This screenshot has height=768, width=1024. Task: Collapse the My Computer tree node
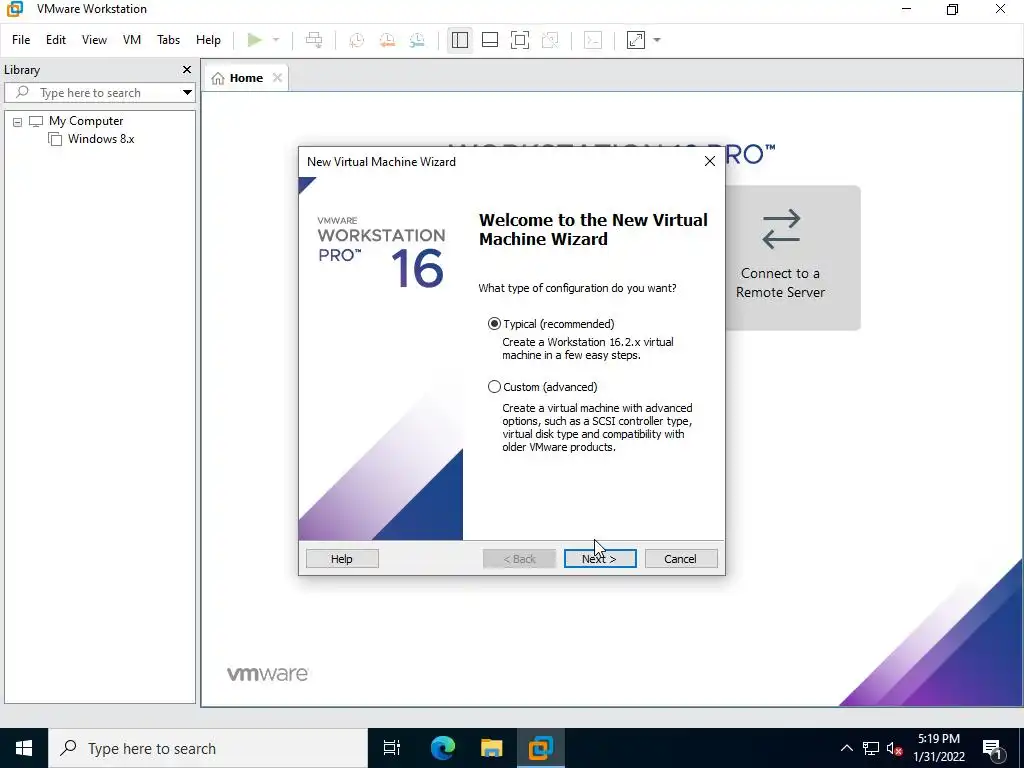coord(18,121)
